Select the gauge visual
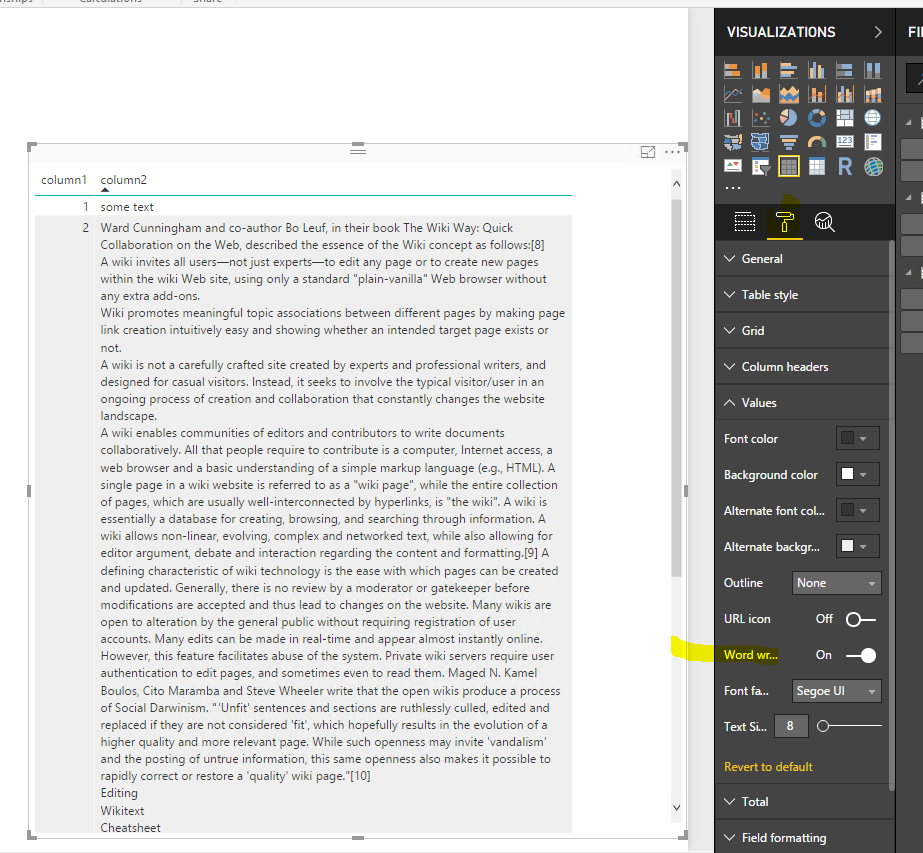 pos(816,142)
